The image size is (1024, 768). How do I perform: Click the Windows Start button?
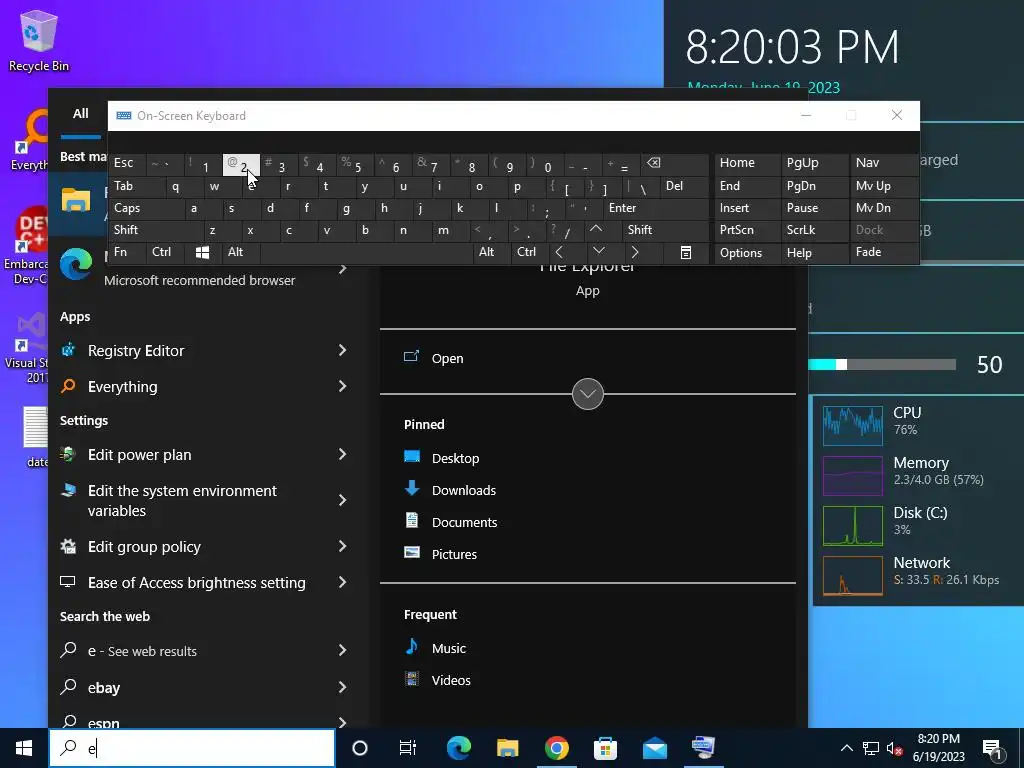click(24, 748)
